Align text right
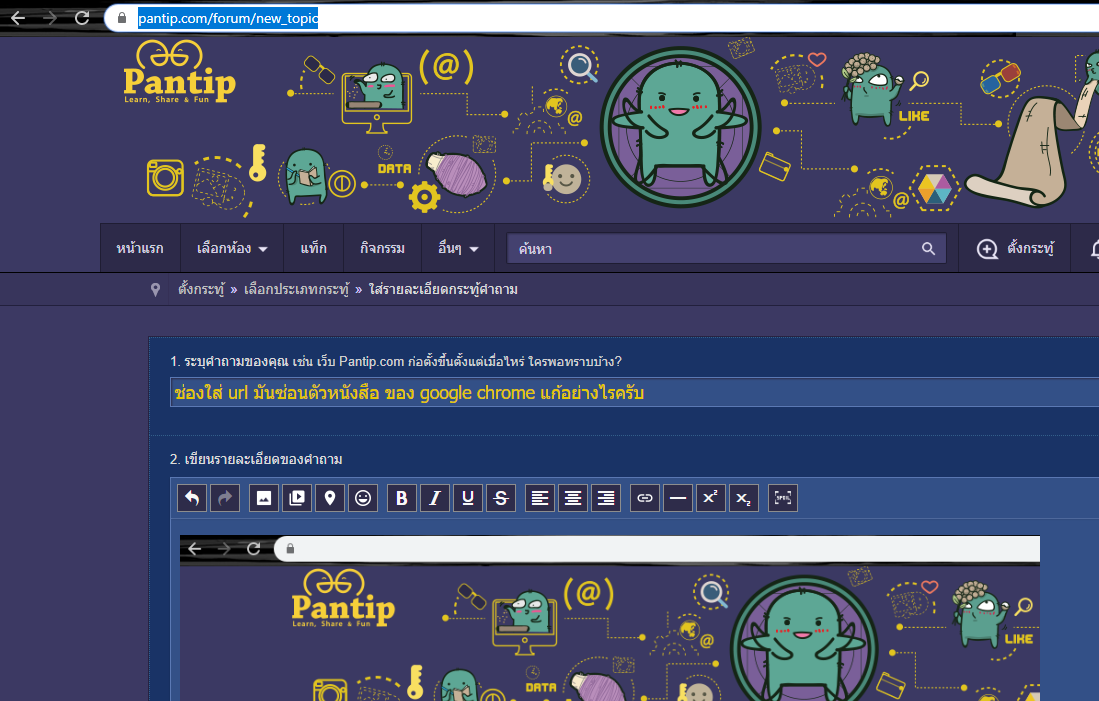This screenshot has height=701, width=1099. click(x=606, y=498)
